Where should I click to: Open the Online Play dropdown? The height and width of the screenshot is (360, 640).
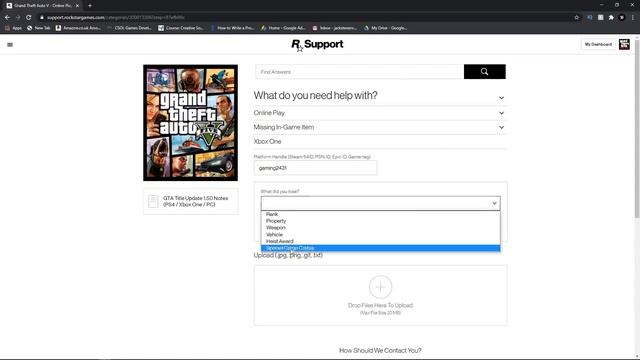coord(380,113)
